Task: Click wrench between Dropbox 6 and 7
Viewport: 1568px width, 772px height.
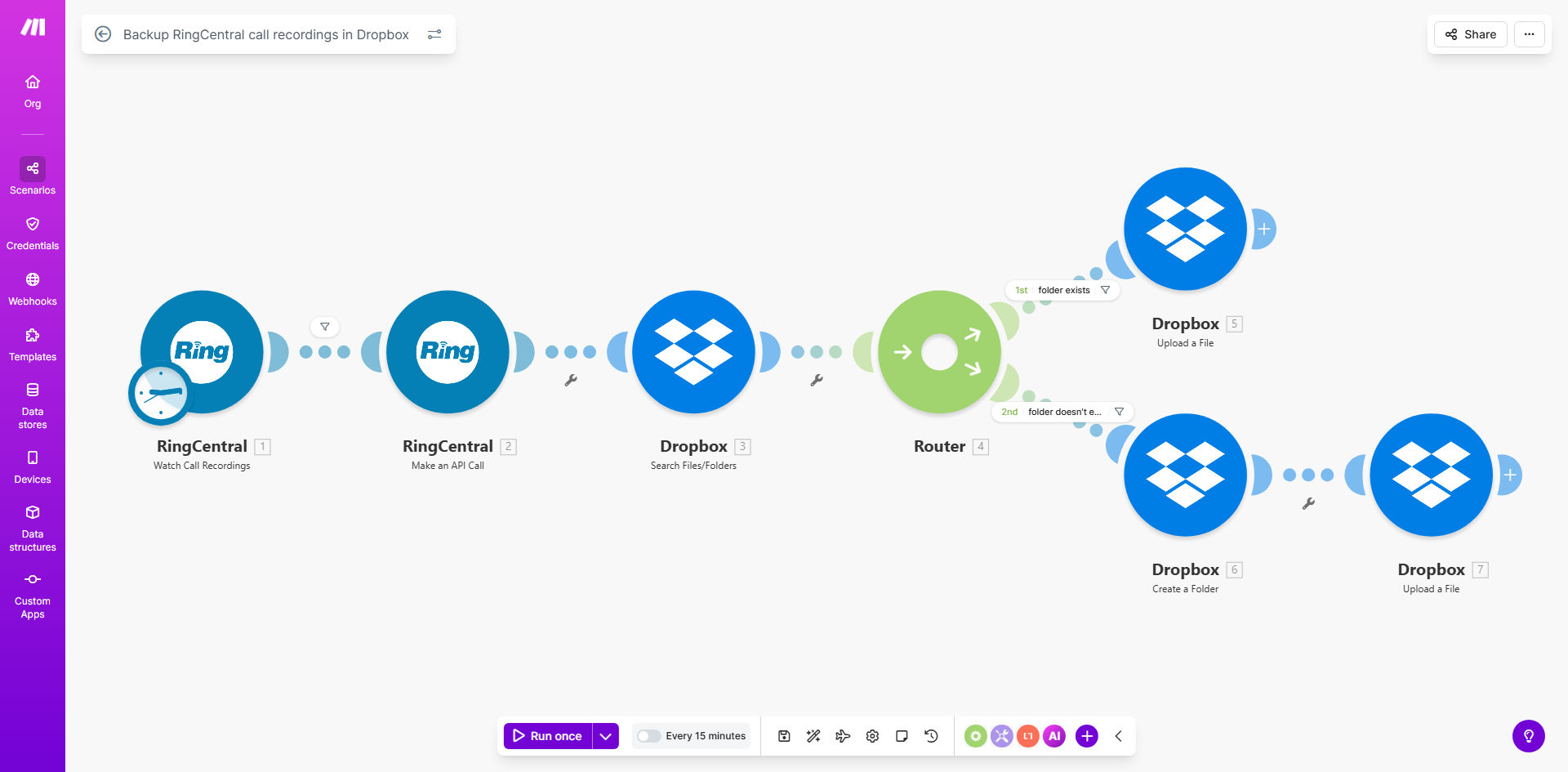Action: tap(1308, 503)
